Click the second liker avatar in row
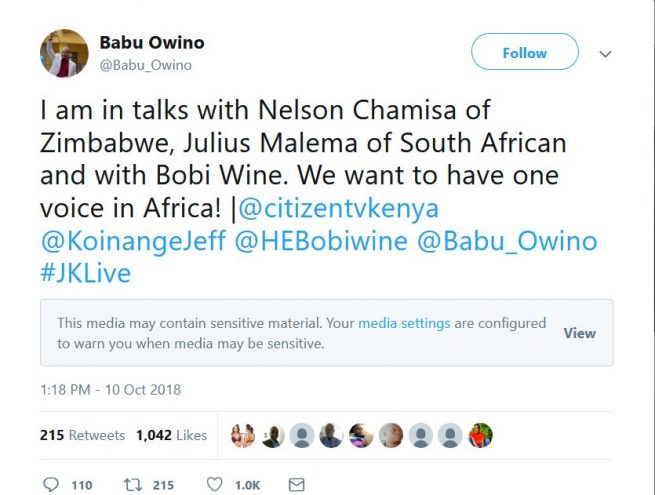 pos(272,435)
